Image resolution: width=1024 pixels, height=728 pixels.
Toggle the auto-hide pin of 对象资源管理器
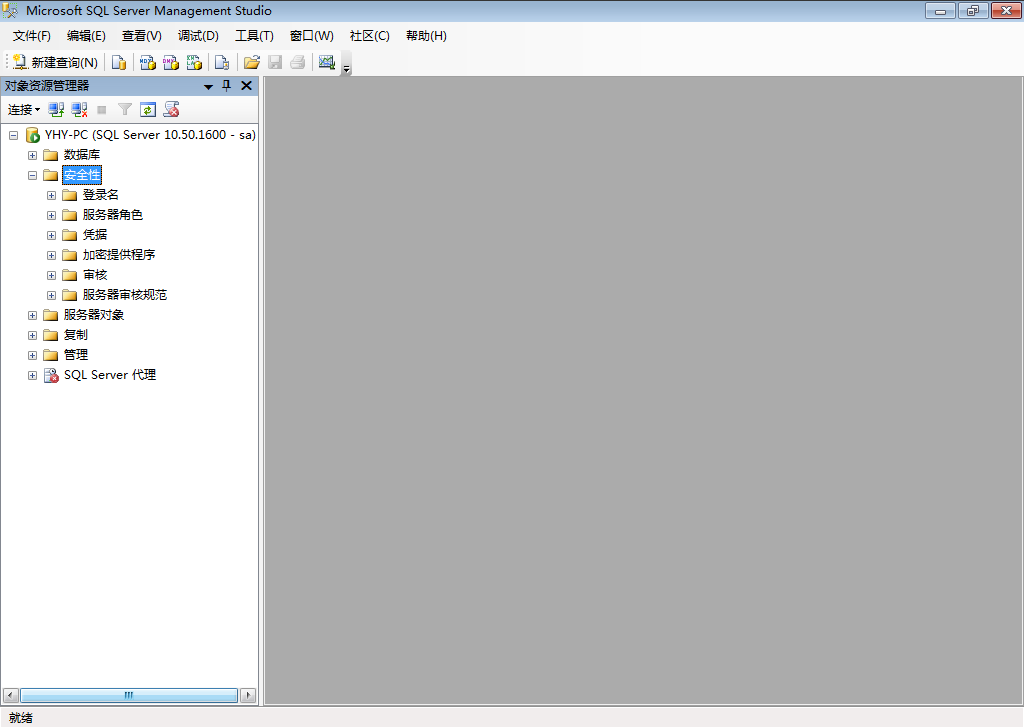[x=227, y=86]
